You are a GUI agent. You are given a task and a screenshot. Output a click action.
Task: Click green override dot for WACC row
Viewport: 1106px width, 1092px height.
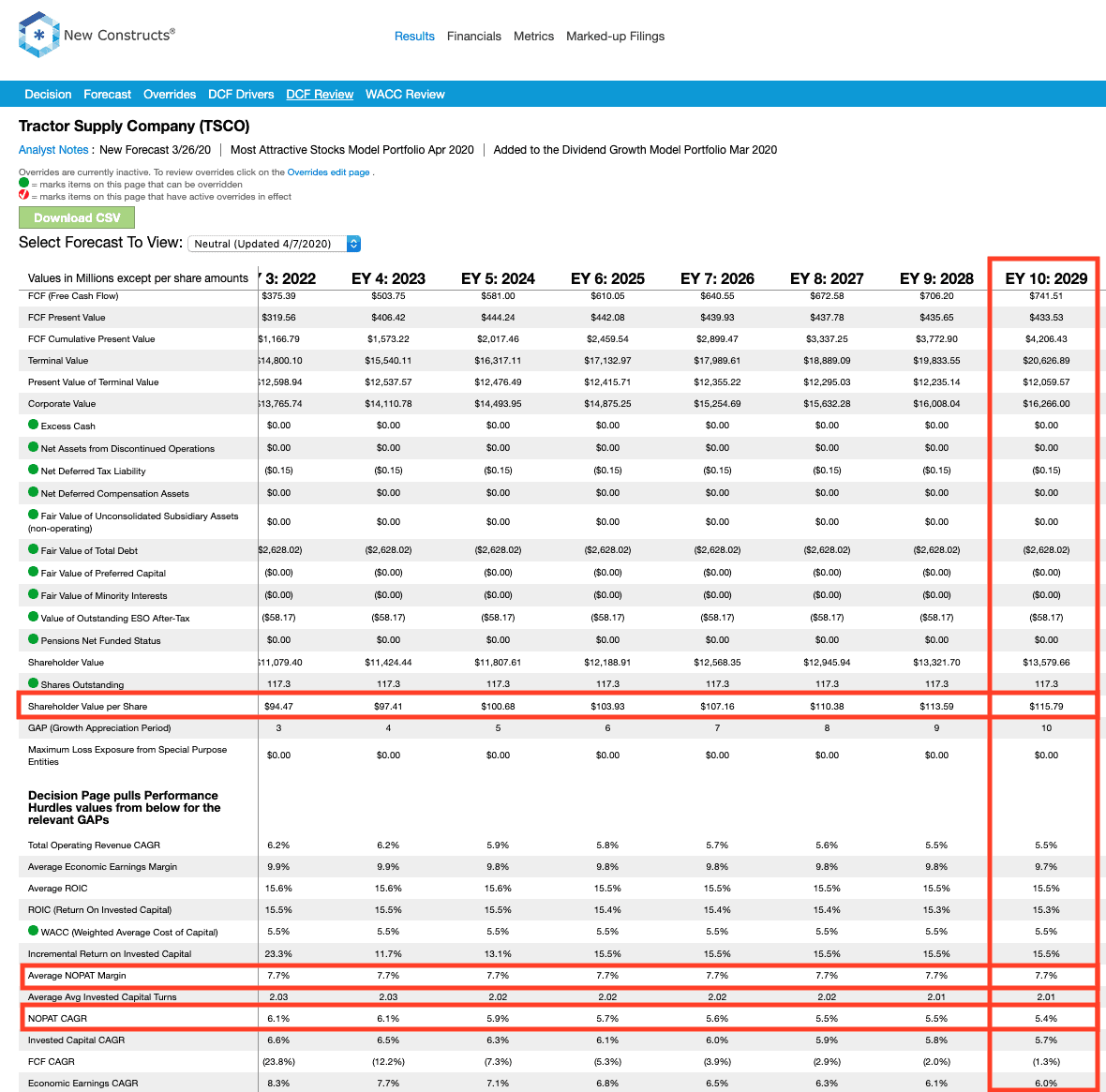(x=33, y=931)
